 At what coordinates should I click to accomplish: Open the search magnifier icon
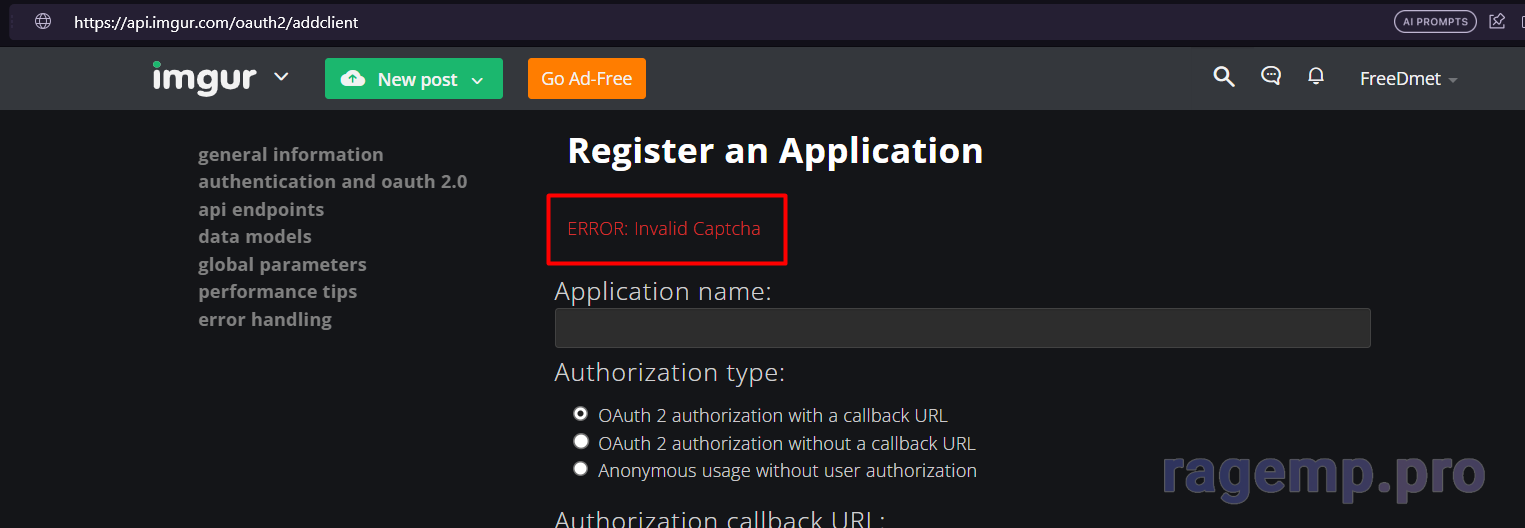click(1223, 77)
